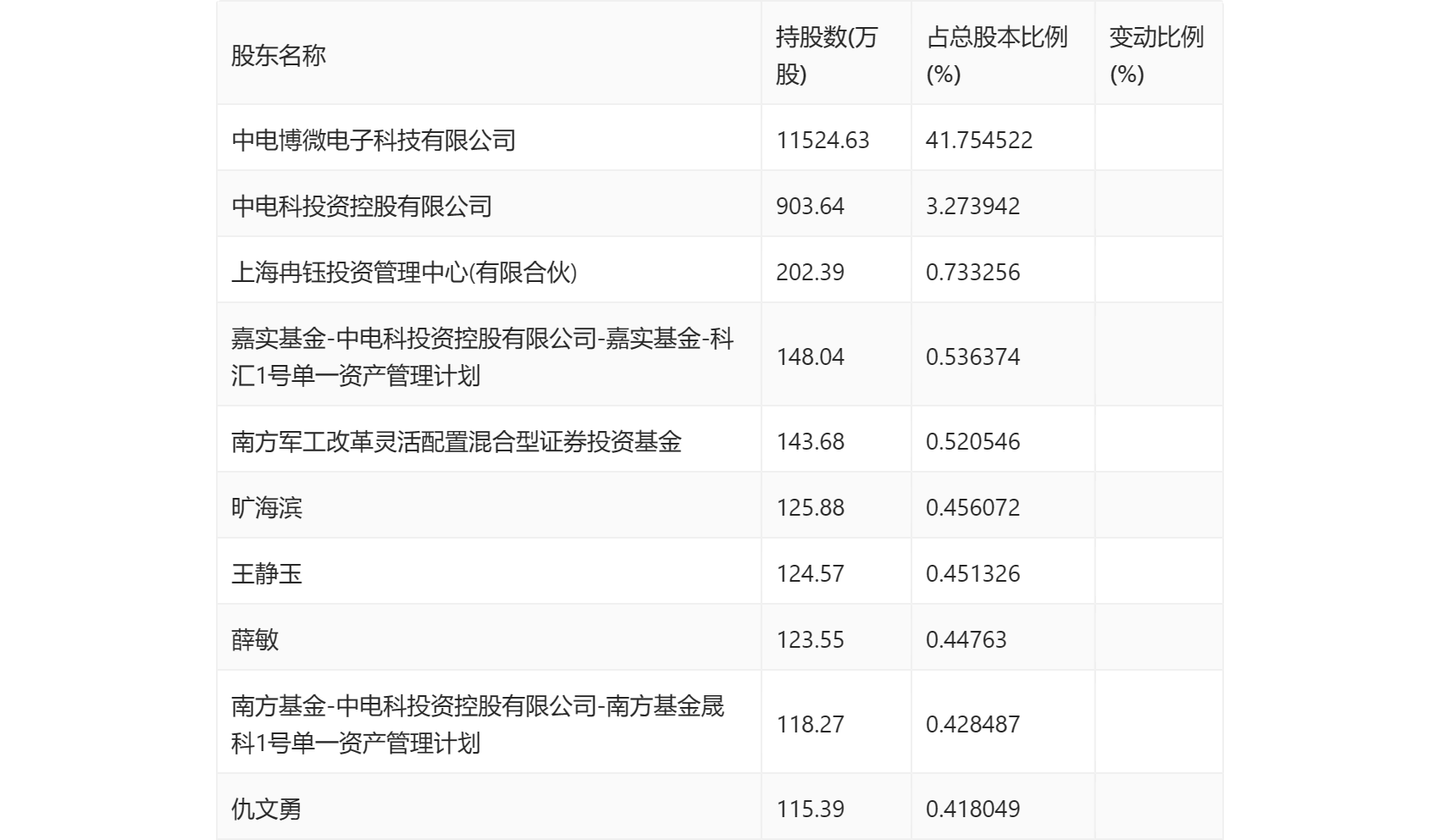Click the share count 903.64

[x=810, y=206]
